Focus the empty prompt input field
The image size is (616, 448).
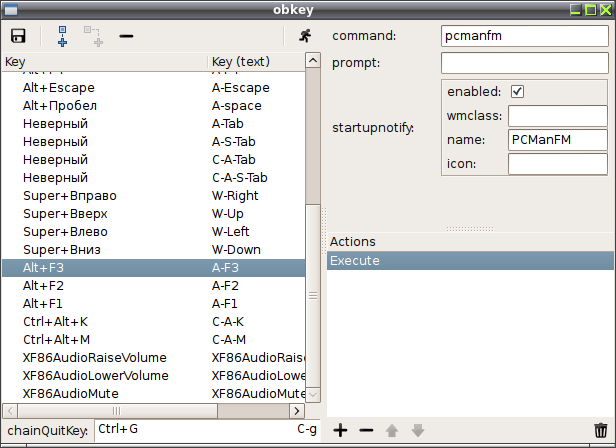(525, 63)
